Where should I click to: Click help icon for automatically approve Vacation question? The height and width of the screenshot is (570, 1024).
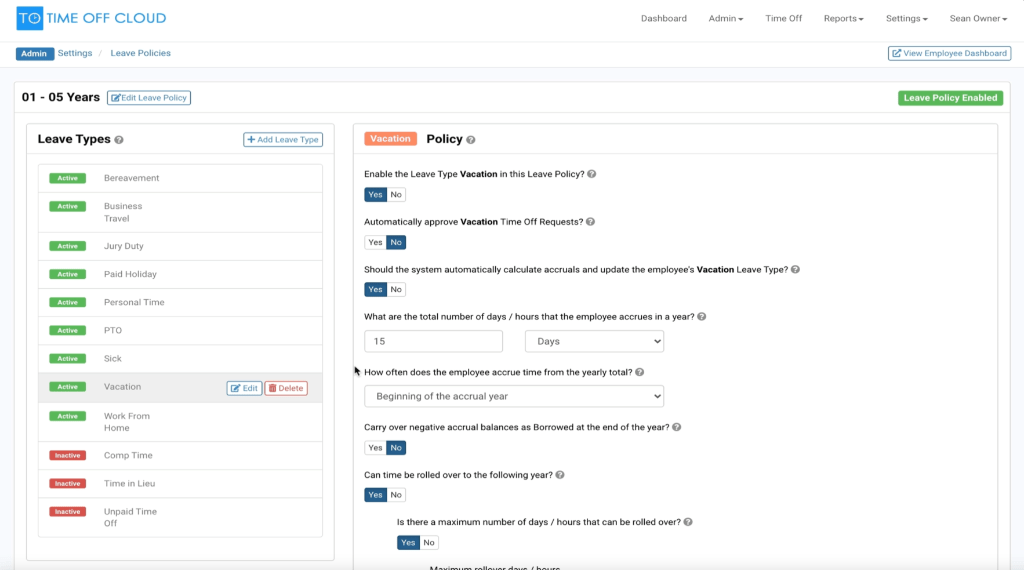tap(590, 222)
